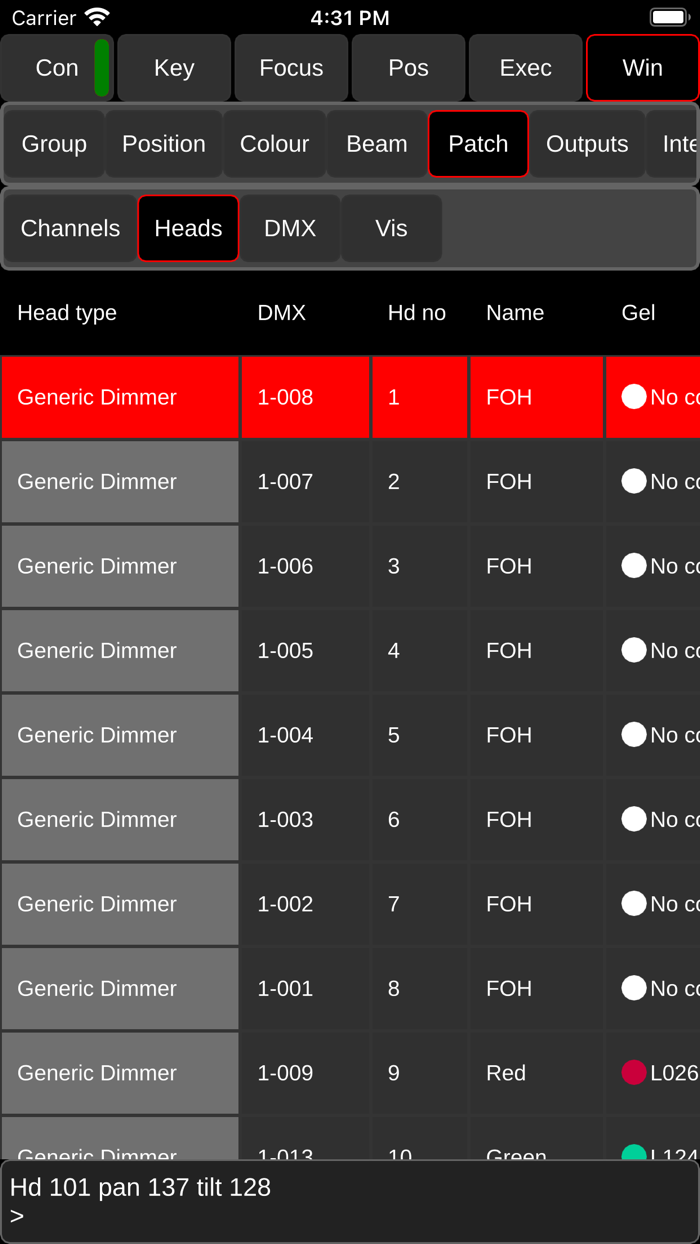Click the command line showing Hd 101
This screenshot has width=700, height=1244.
tap(350, 1198)
